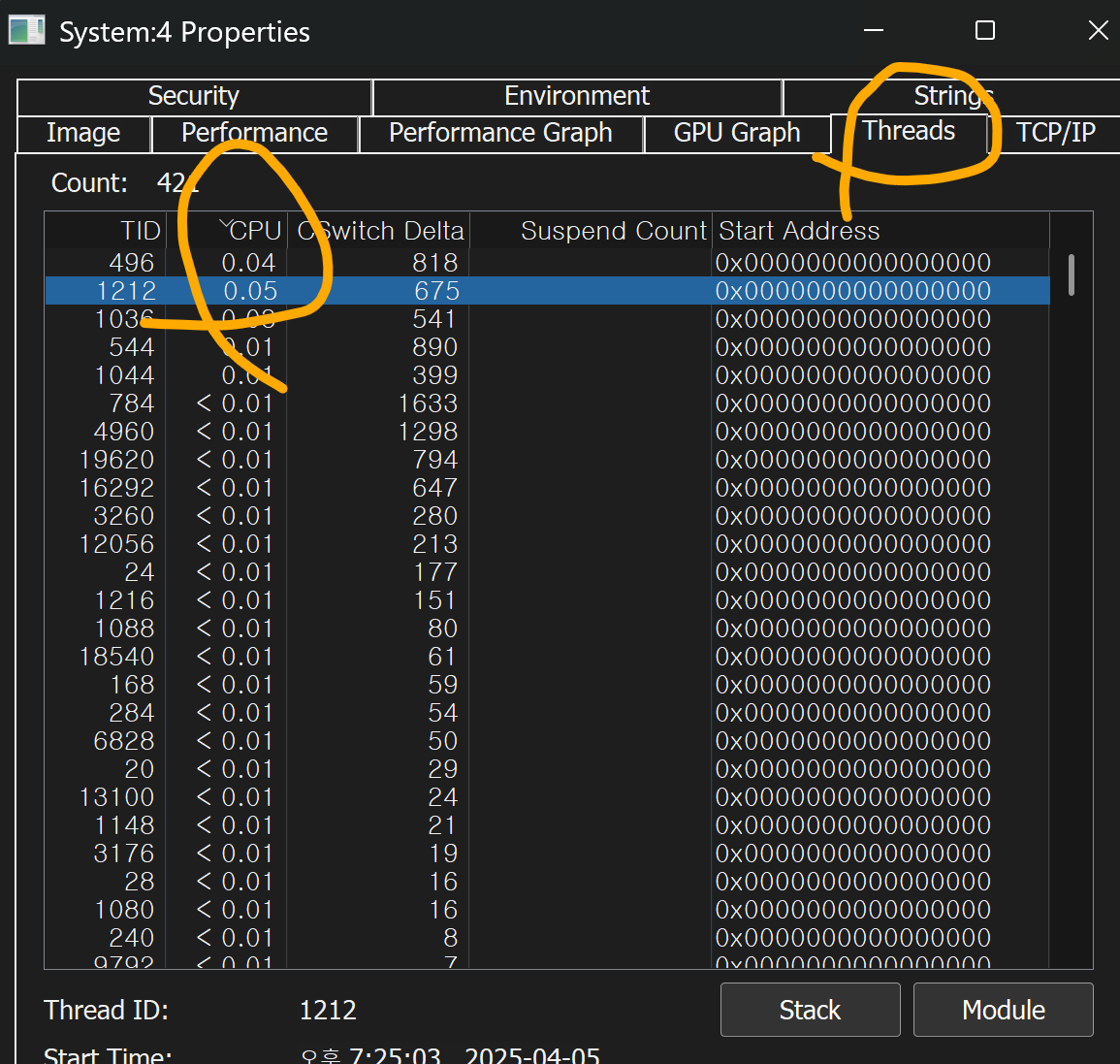Viewport: 1120px width, 1064px height.
Task: Click the thread list vertical scrollbar thumb
Action: click(1071, 274)
